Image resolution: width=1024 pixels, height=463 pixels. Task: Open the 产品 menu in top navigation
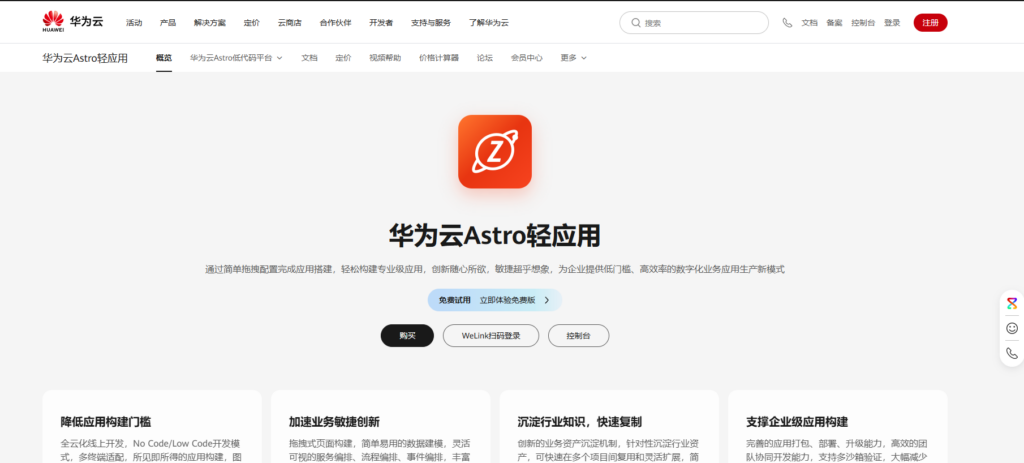pos(168,22)
